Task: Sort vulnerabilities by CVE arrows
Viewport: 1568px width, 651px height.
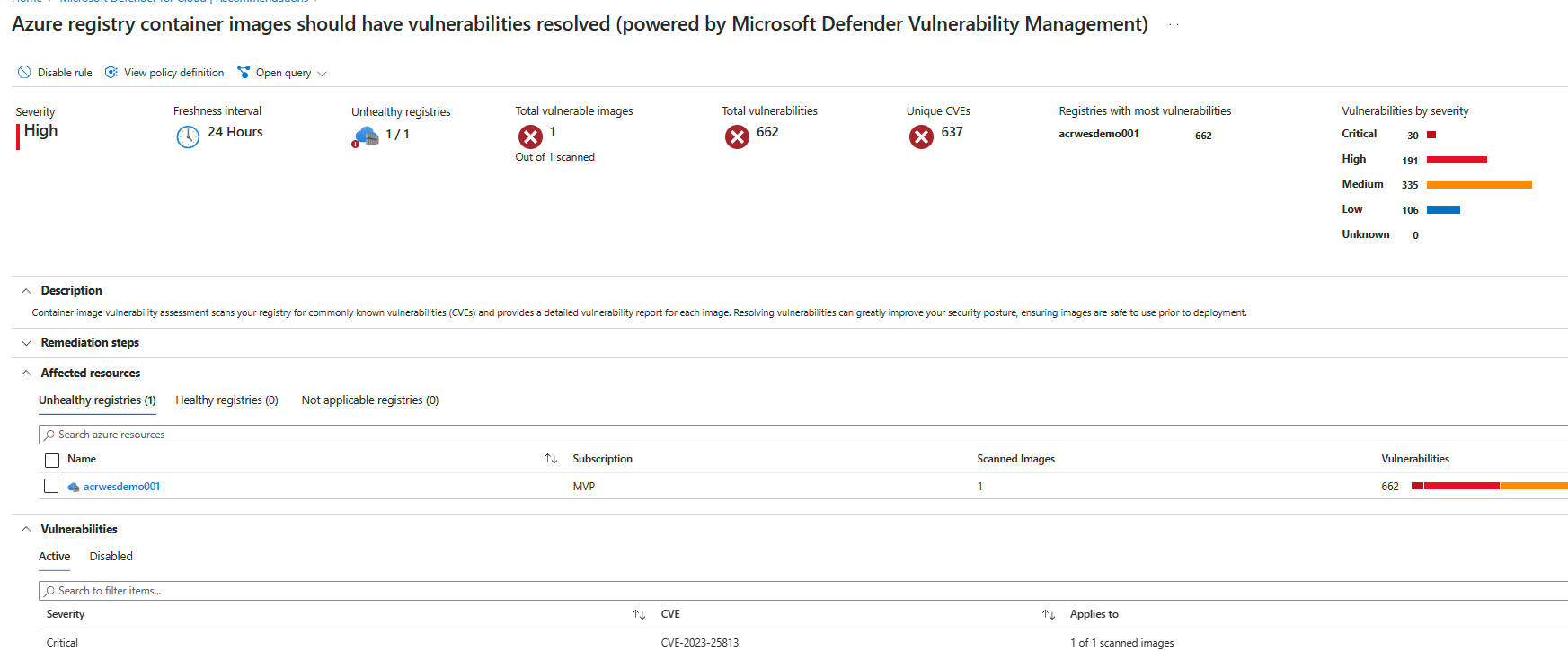Action: (x=1049, y=615)
